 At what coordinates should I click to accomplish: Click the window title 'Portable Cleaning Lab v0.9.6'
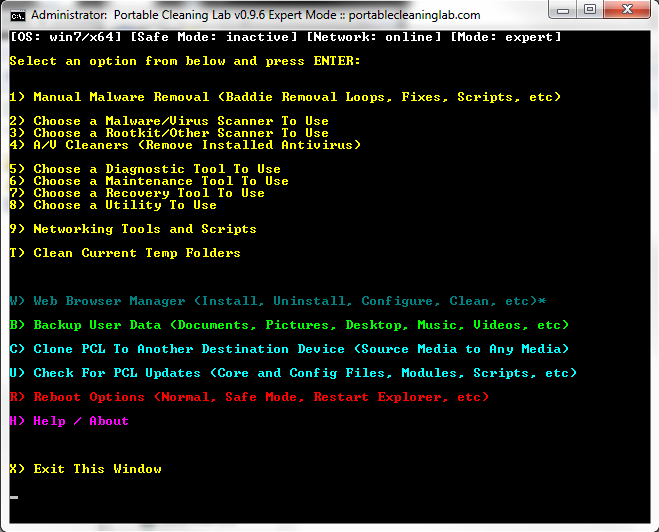tap(189, 15)
